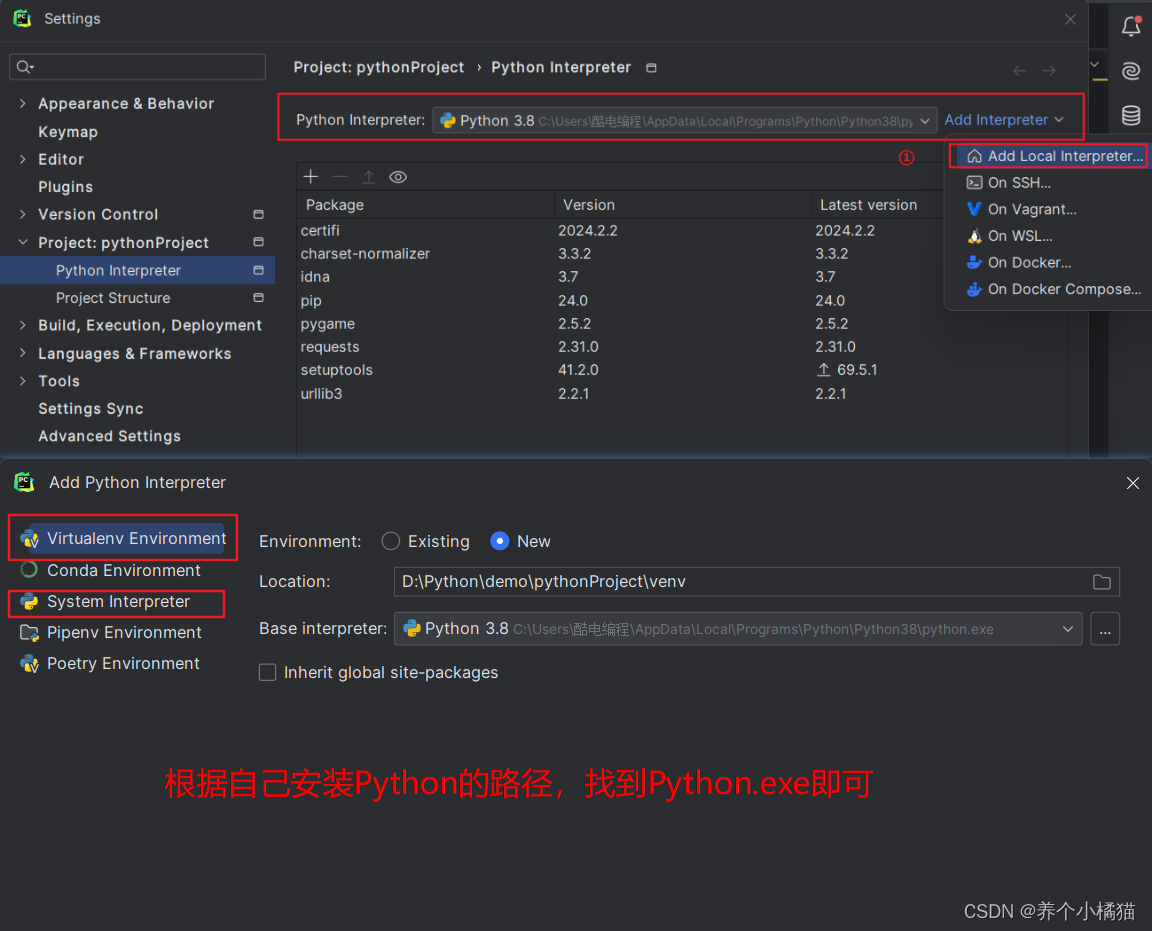Open the notifications bell icon

[x=1131, y=26]
